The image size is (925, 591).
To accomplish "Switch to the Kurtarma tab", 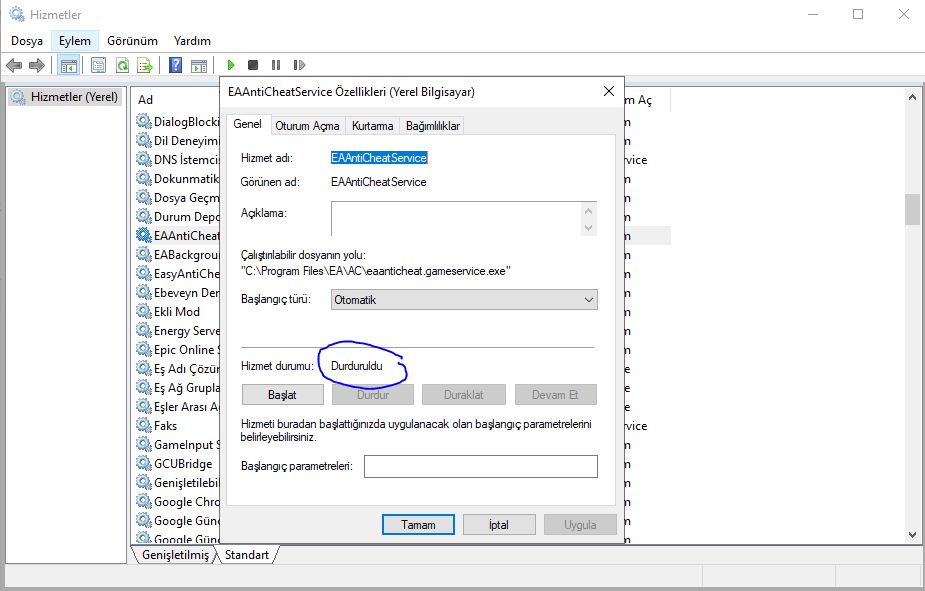I will (372, 126).
